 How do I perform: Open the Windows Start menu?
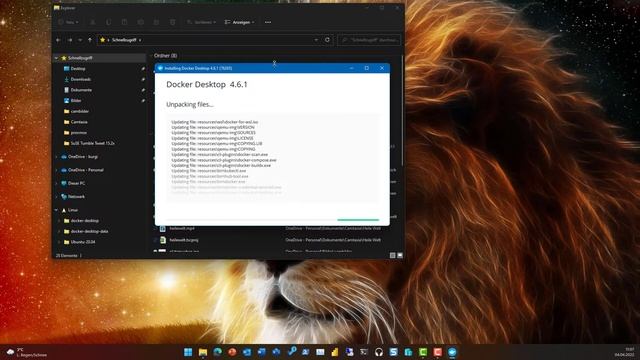pyautogui.click(x=188, y=352)
